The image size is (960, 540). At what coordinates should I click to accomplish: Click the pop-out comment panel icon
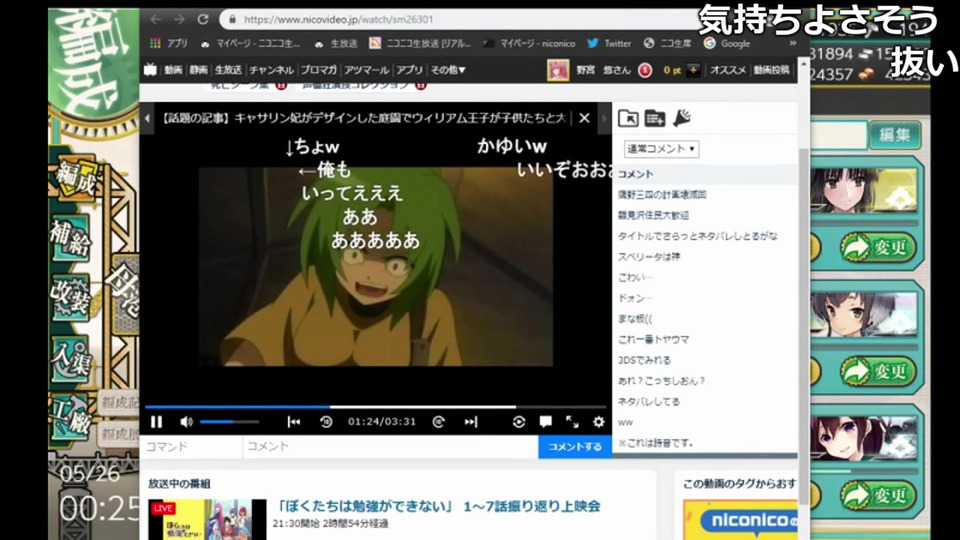(628, 118)
